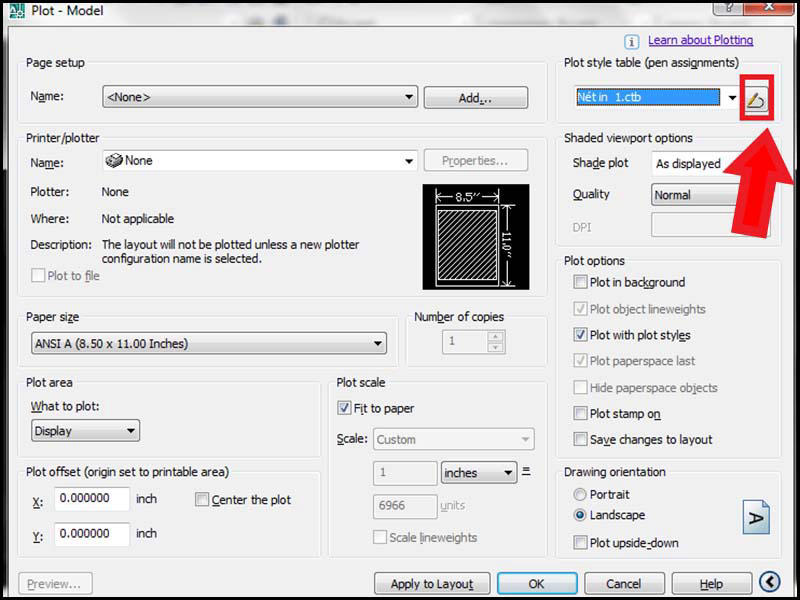Toggle Plot object lineweights checkbox
Image resolution: width=800 pixels, height=600 pixels.
tap(580, 309)
